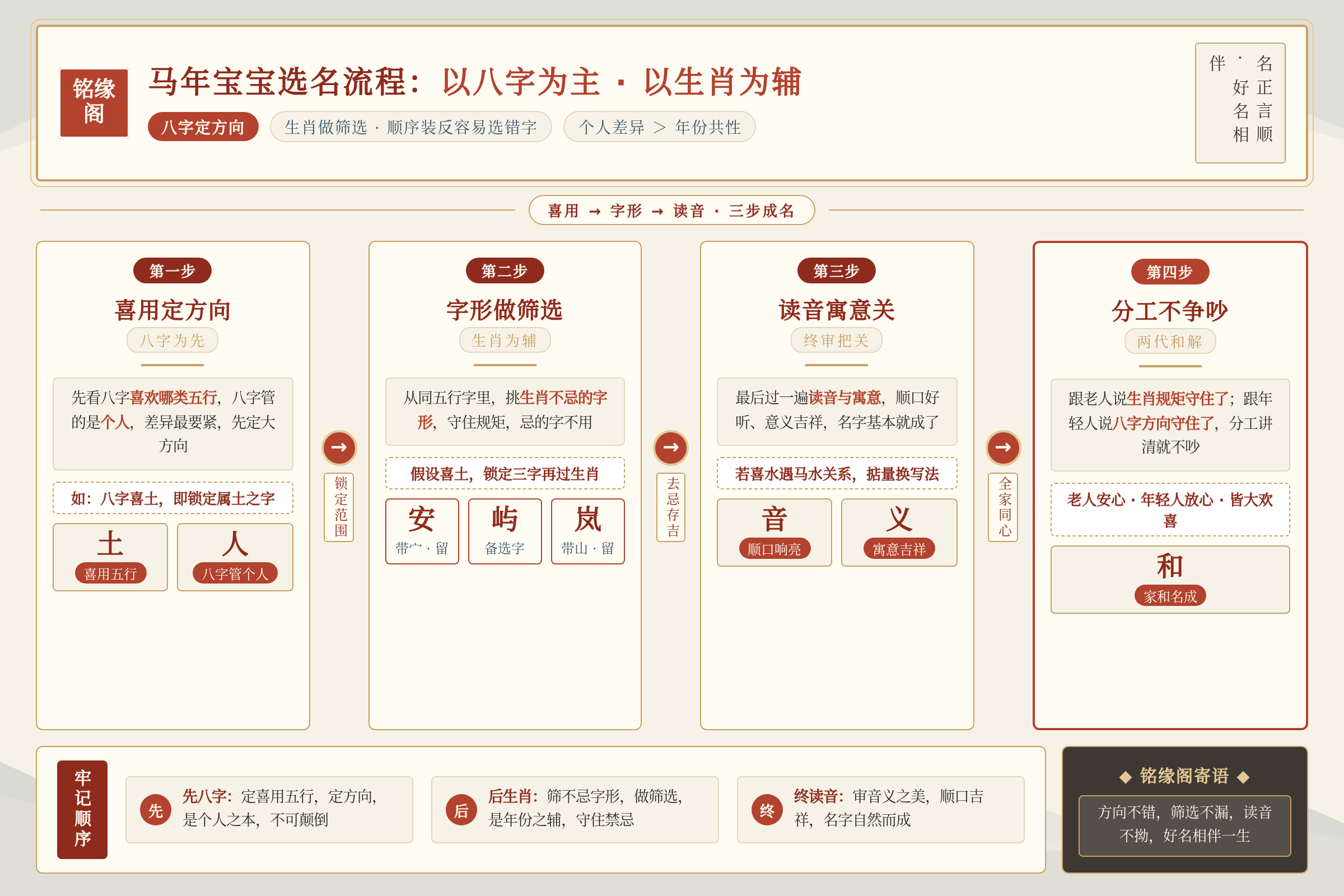Click the 屿 backup character tile
The height and width of the screenshot is (896, 1344).
[505, 531]
